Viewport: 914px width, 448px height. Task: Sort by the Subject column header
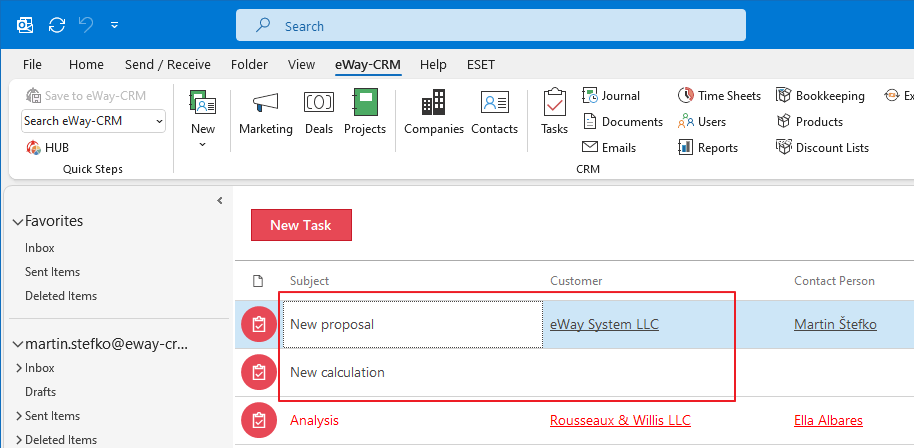[310, 281]
